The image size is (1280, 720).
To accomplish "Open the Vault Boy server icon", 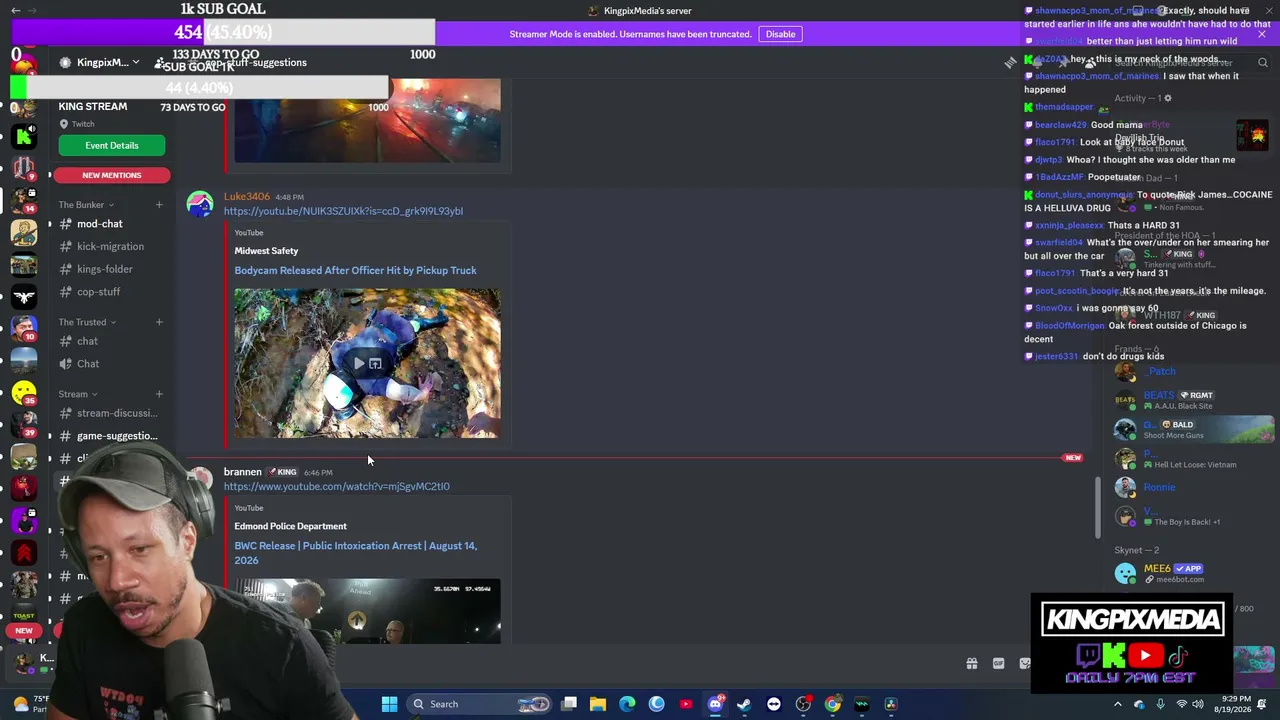I will point(24,232).
